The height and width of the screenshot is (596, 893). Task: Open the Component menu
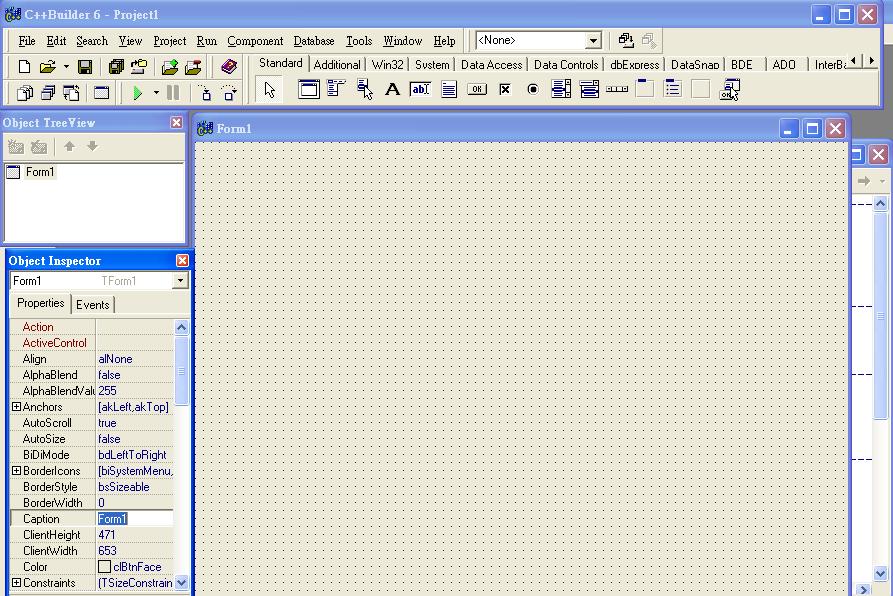(255, 41)
